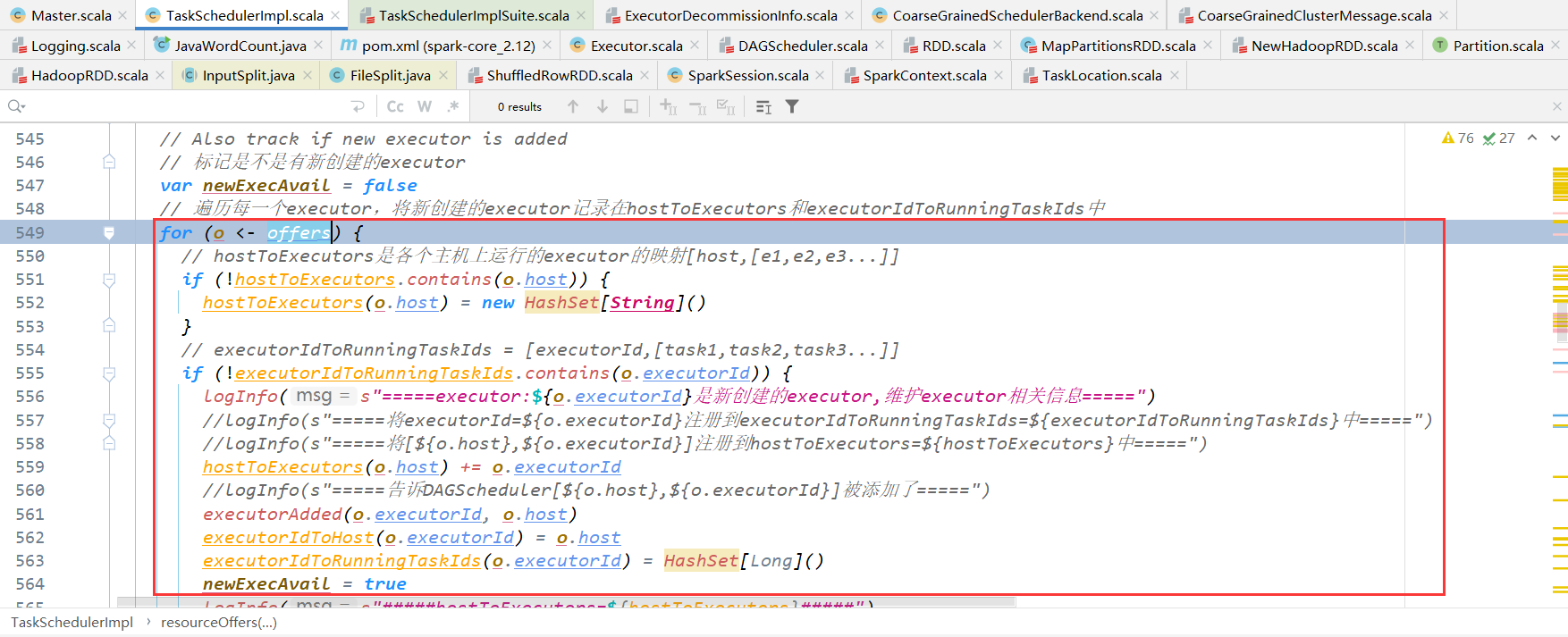Click the 27 typos inspection indicator
The image size is (1568, 637).
tap(1499, 138)
